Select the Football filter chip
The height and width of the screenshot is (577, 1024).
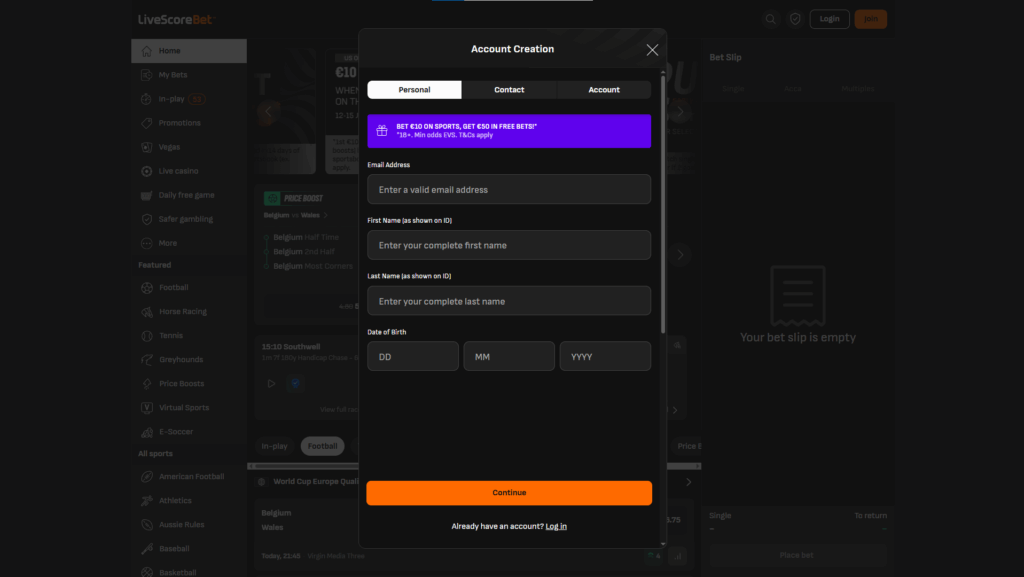coord(323,446)
